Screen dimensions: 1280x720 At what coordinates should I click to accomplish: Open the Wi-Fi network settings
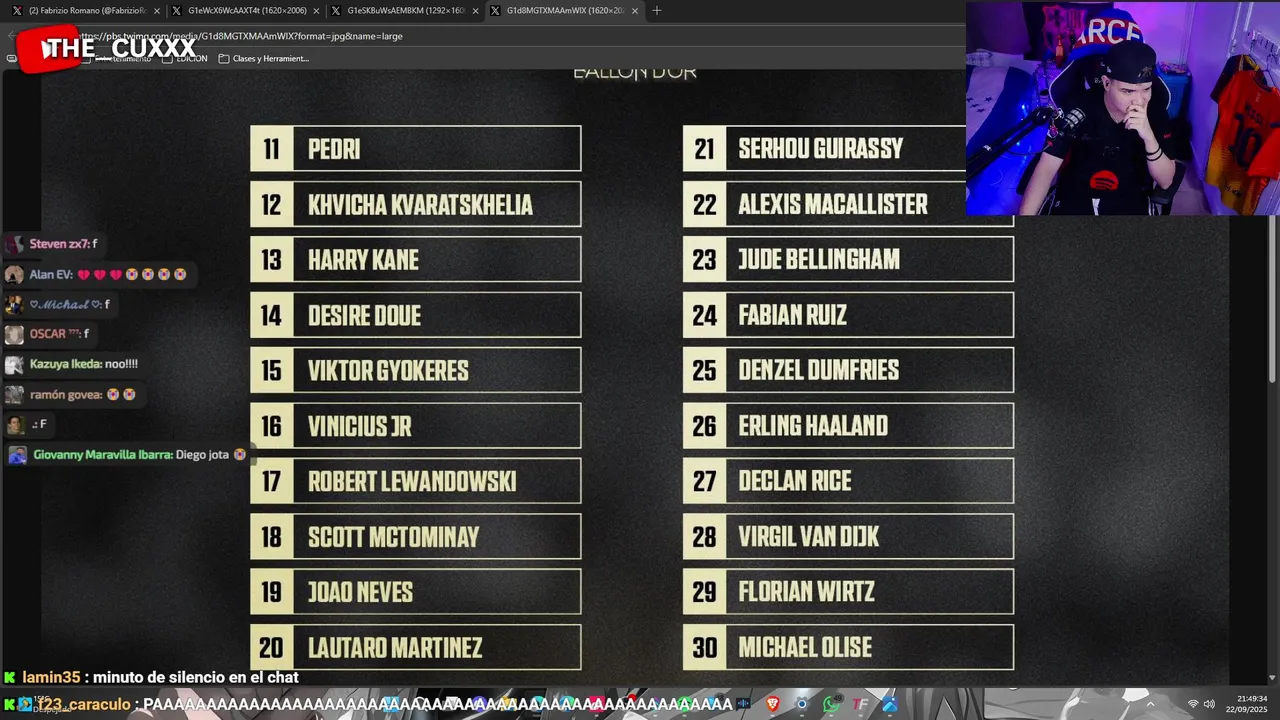[1192, 704]
